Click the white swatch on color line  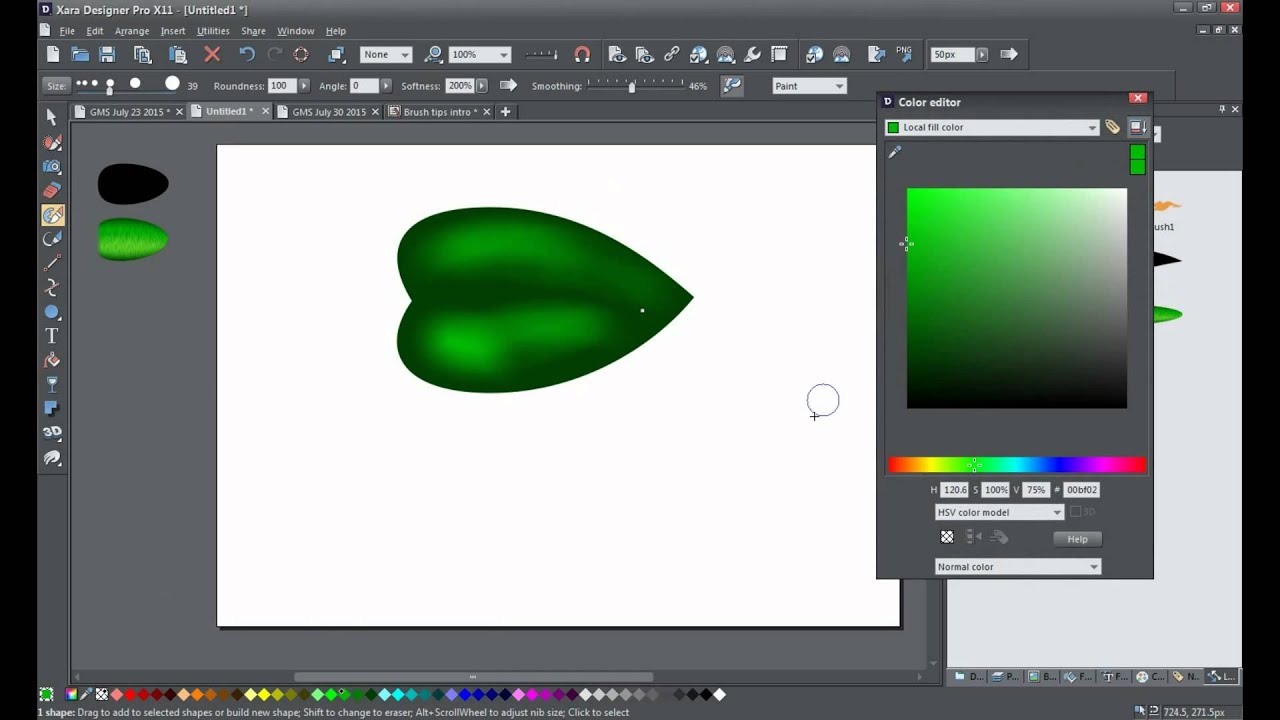(719, 695)
